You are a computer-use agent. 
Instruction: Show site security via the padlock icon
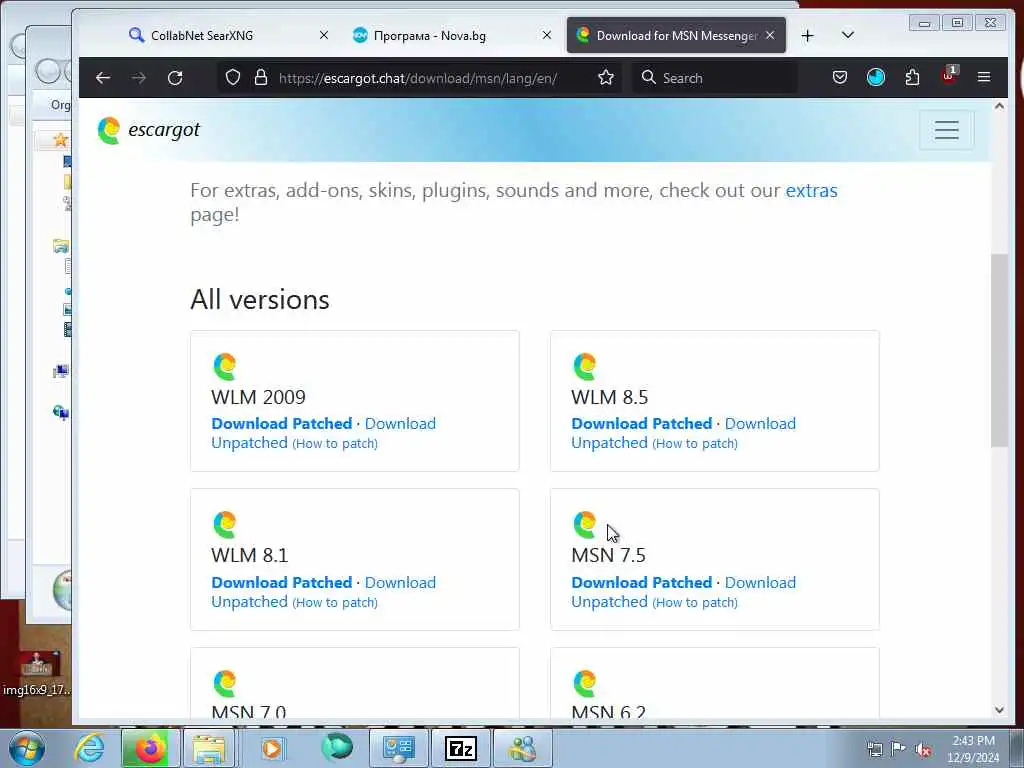(261, 78)
